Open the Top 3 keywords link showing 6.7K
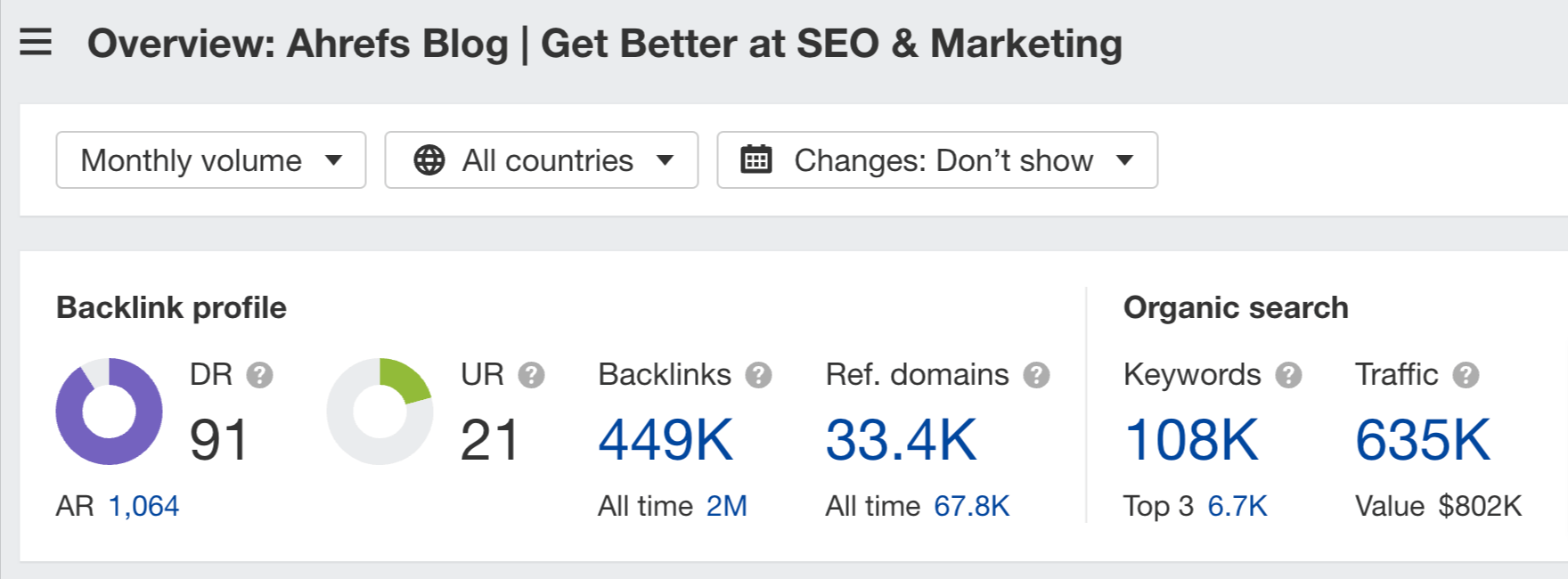This screenshot has width=1568, height=579. click(1237, 505)
